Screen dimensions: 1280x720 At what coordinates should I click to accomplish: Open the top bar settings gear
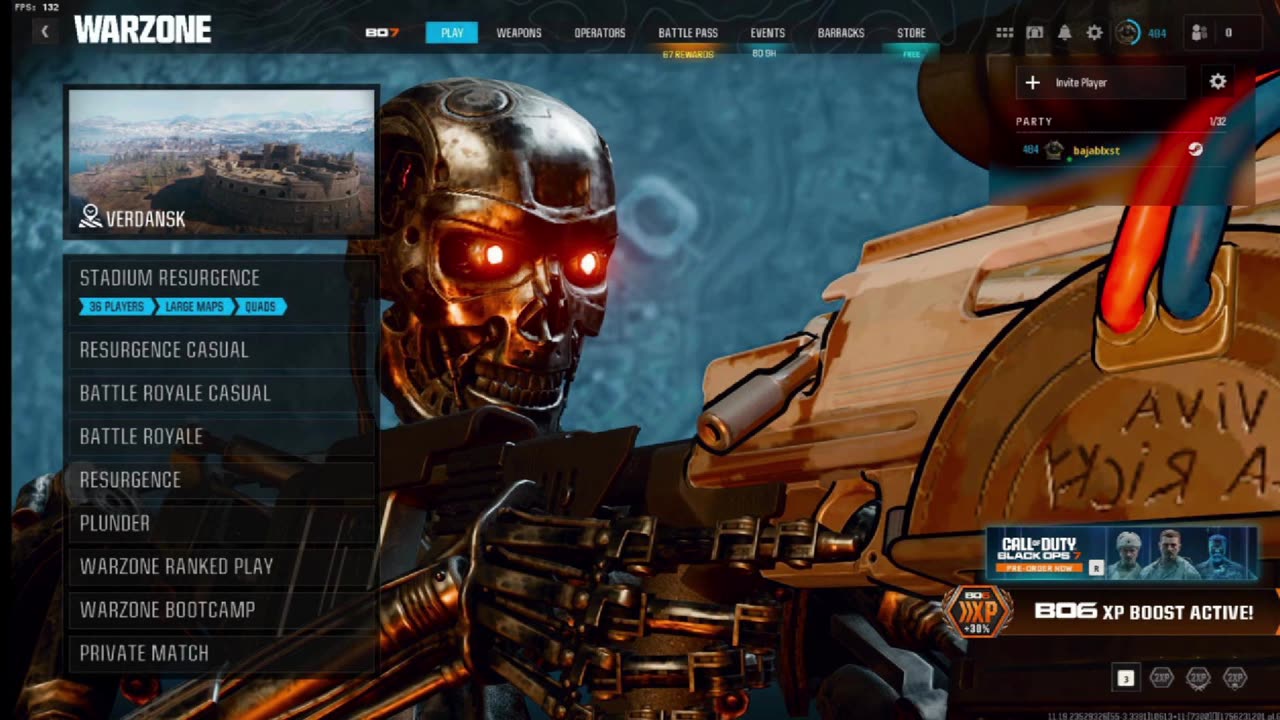pos(1095,33)
